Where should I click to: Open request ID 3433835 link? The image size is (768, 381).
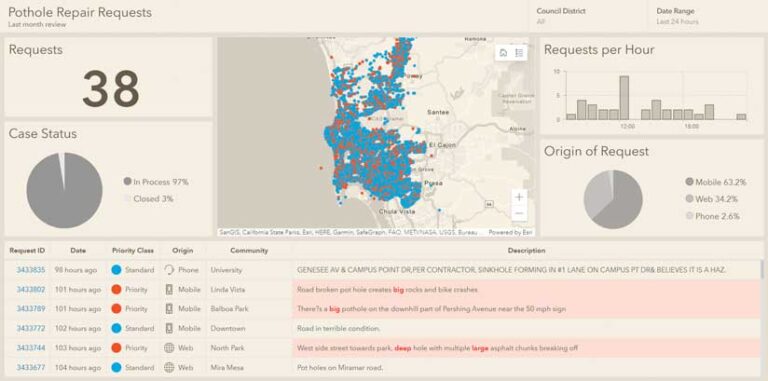[x=31, y=270]
